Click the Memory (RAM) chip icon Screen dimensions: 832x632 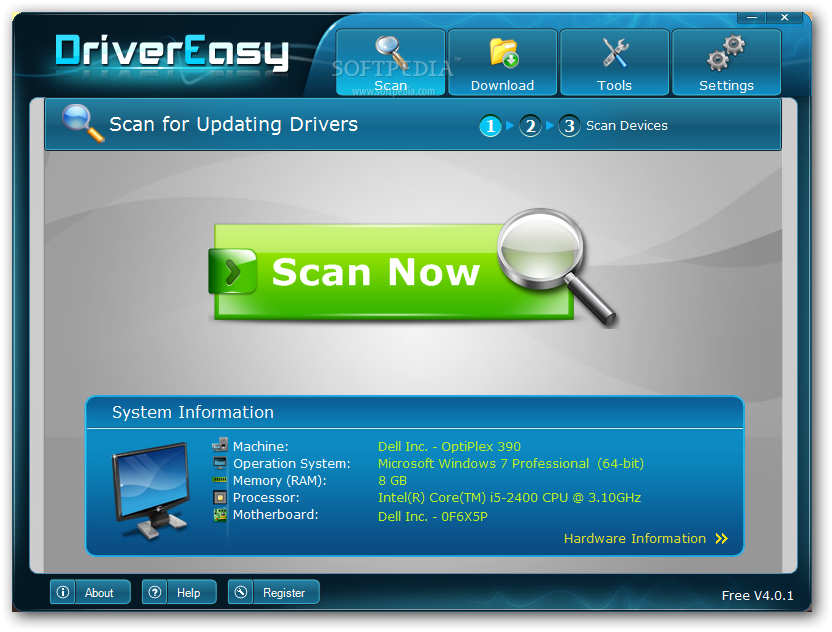[x=220, y=480]
